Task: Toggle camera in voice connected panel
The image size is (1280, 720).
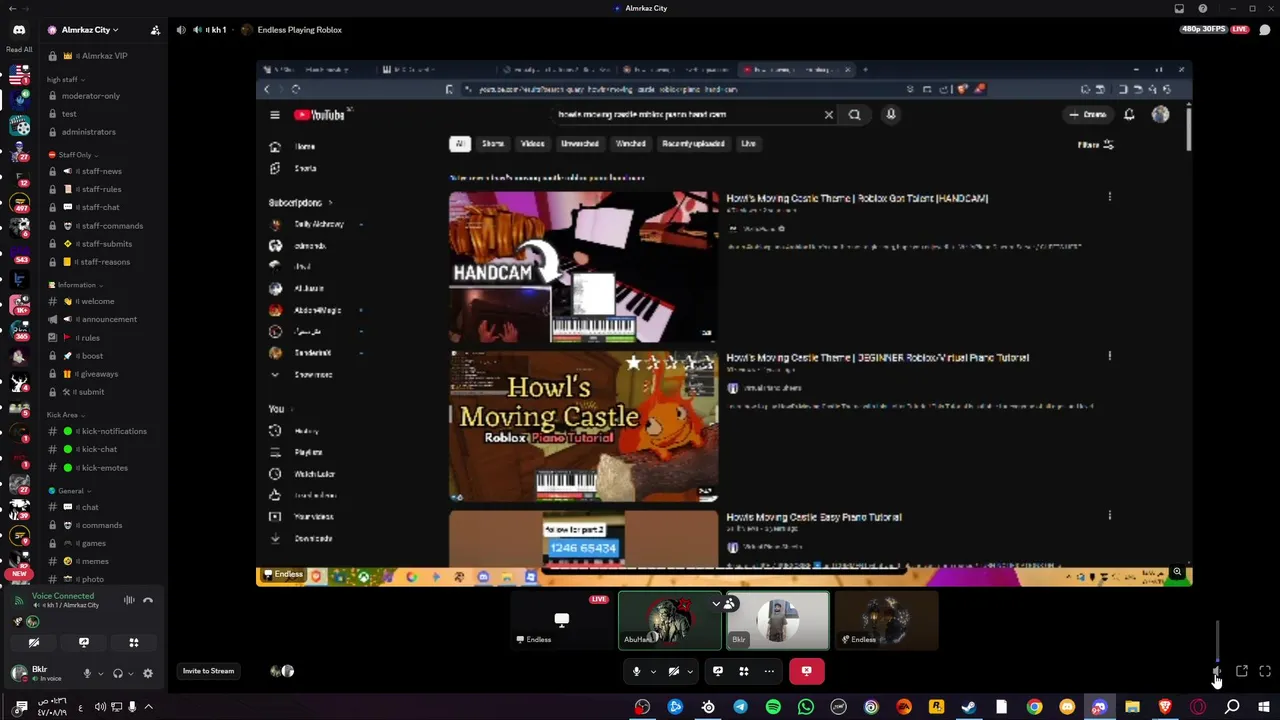Action: pos(34,643)
